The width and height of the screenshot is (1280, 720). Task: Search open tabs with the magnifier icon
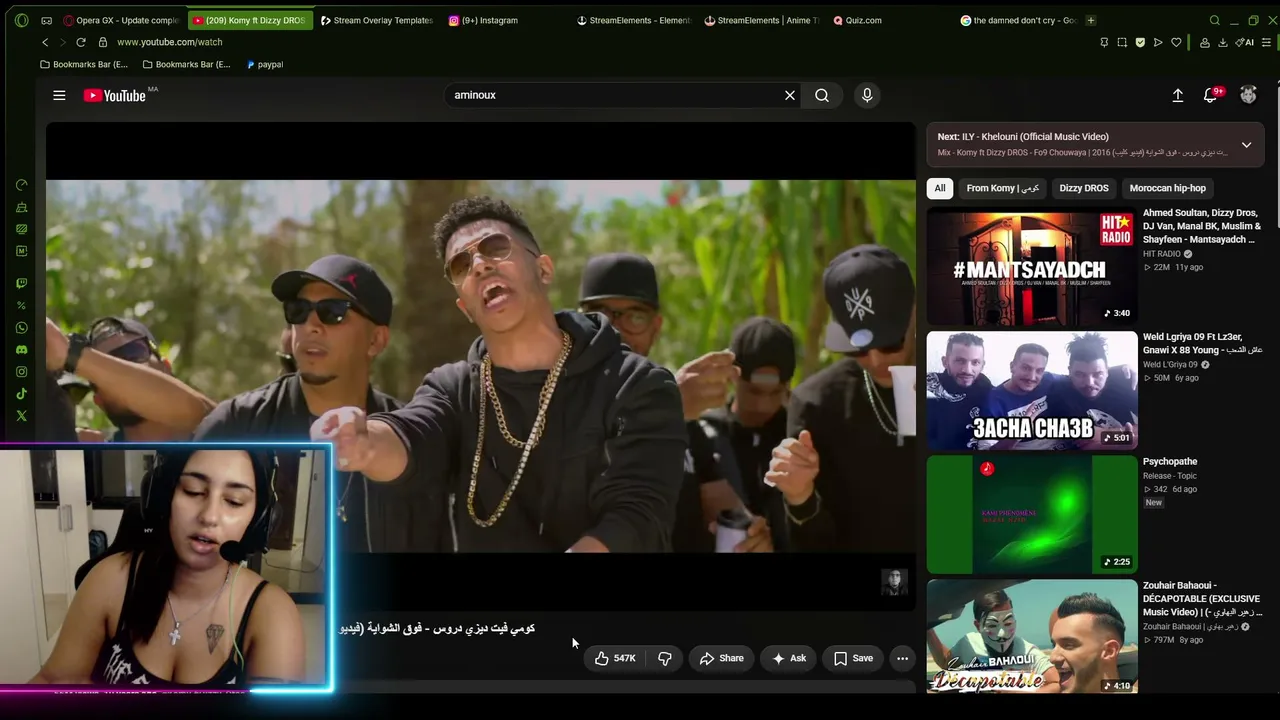coord(1215,20)
